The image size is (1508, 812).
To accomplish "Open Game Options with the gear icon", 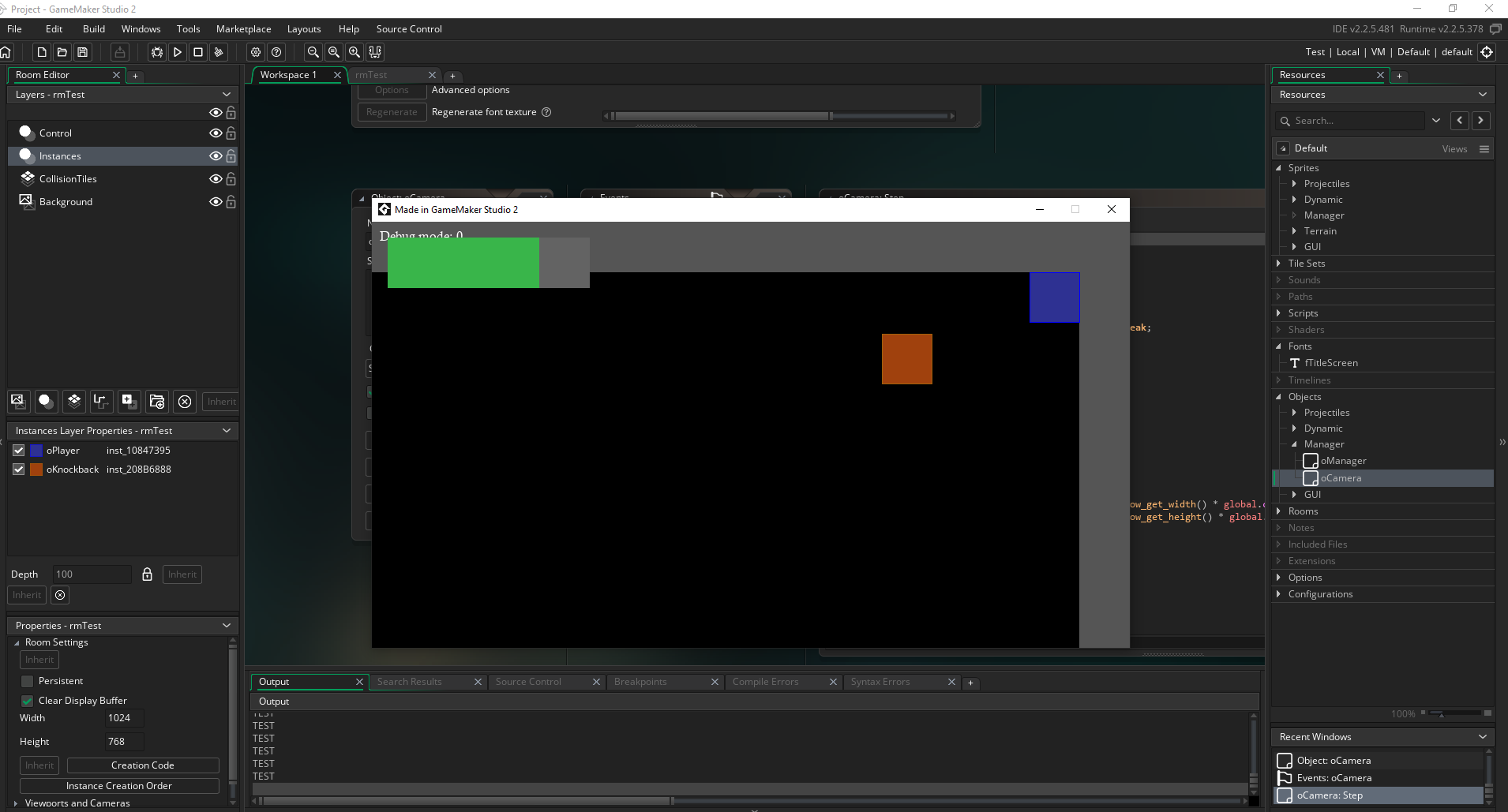I will pyautogui.click(x=256, y=52).
